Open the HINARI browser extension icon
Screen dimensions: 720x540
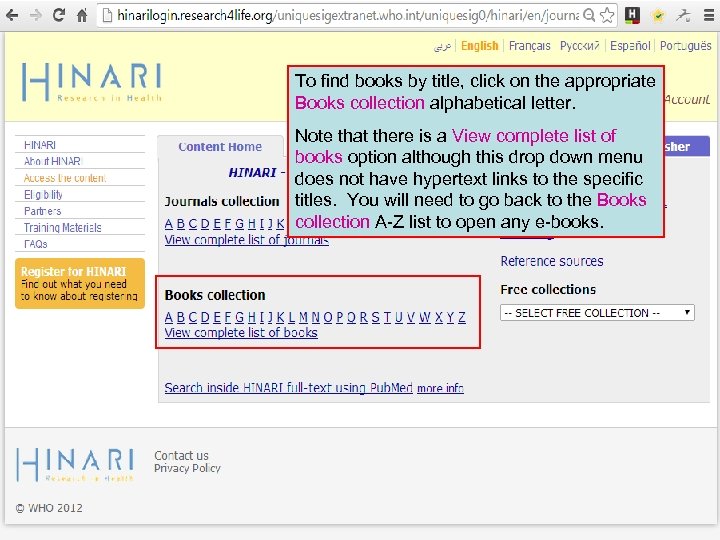tap(632, 16)
